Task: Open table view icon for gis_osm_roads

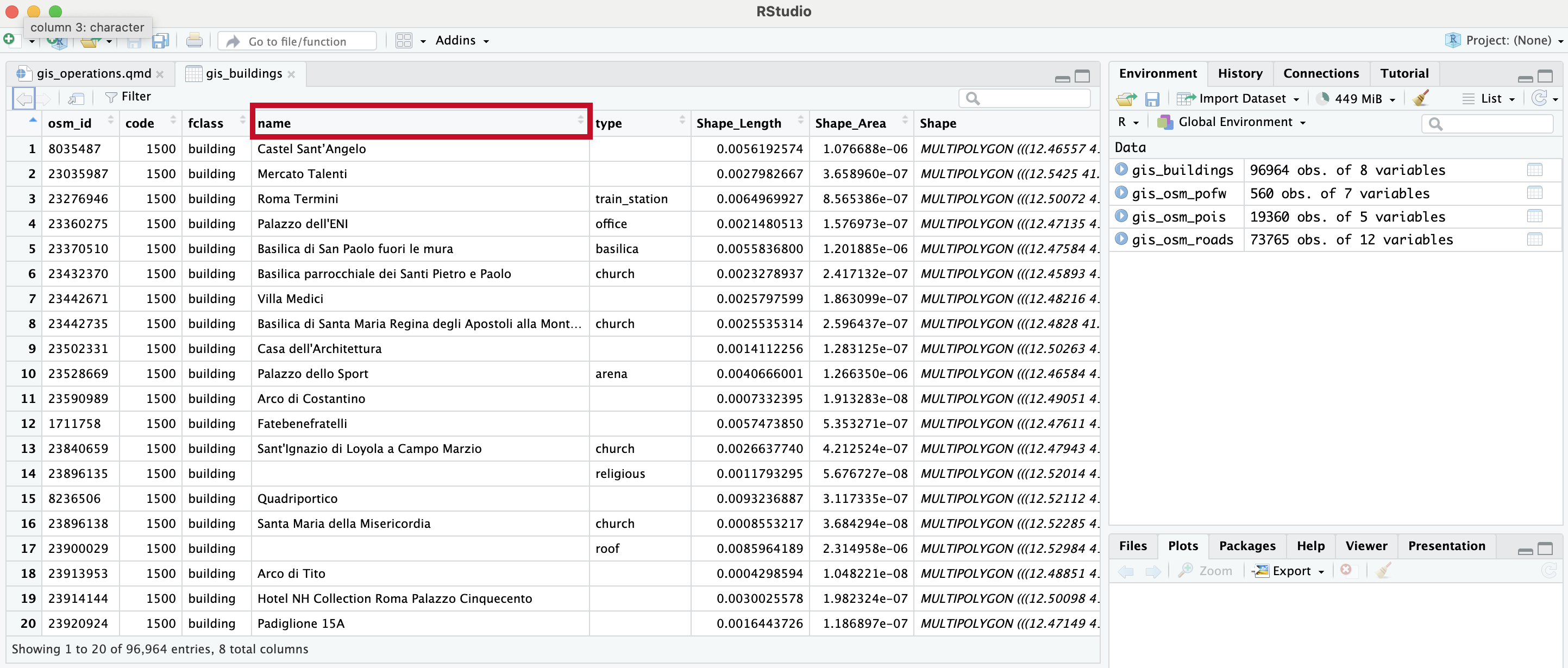Action: point(1534,240)
